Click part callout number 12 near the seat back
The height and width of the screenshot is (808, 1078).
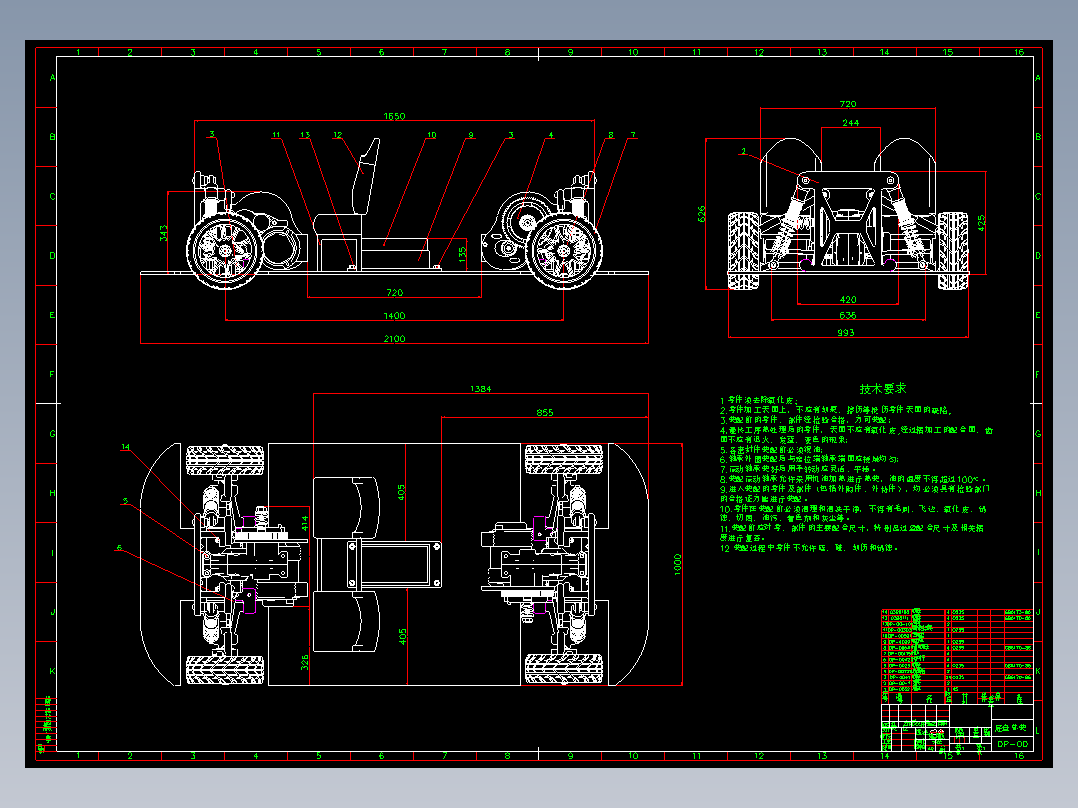click(x=338, y=135)
